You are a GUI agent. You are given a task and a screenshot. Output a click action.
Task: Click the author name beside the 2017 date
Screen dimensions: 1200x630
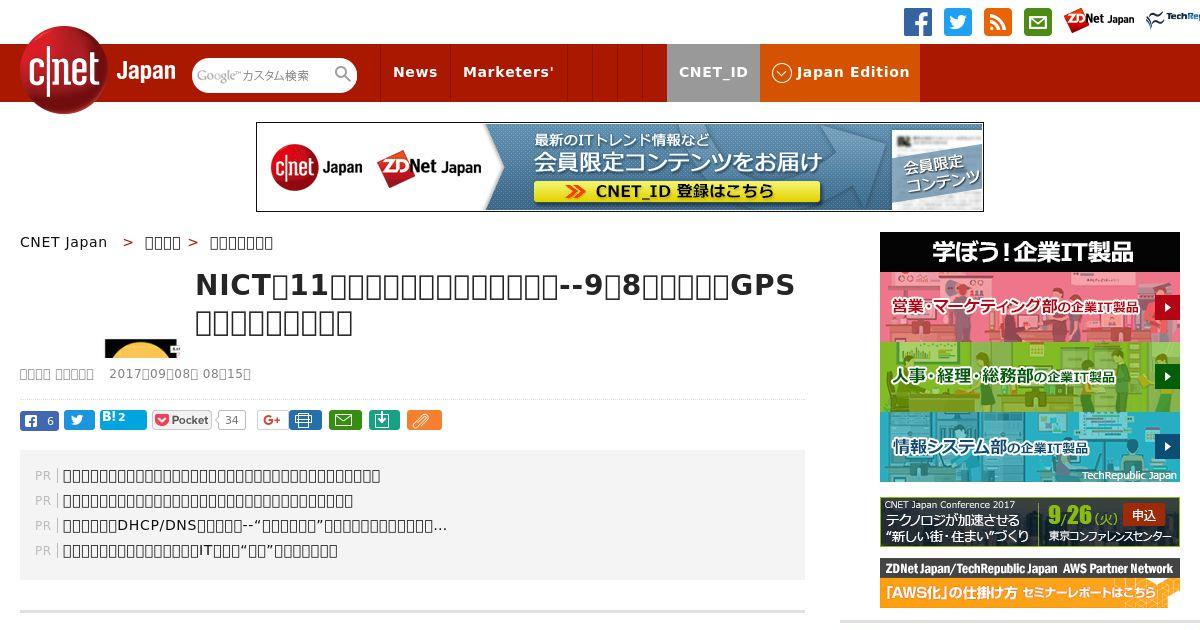pyautogui.click(x=57, y=374)
